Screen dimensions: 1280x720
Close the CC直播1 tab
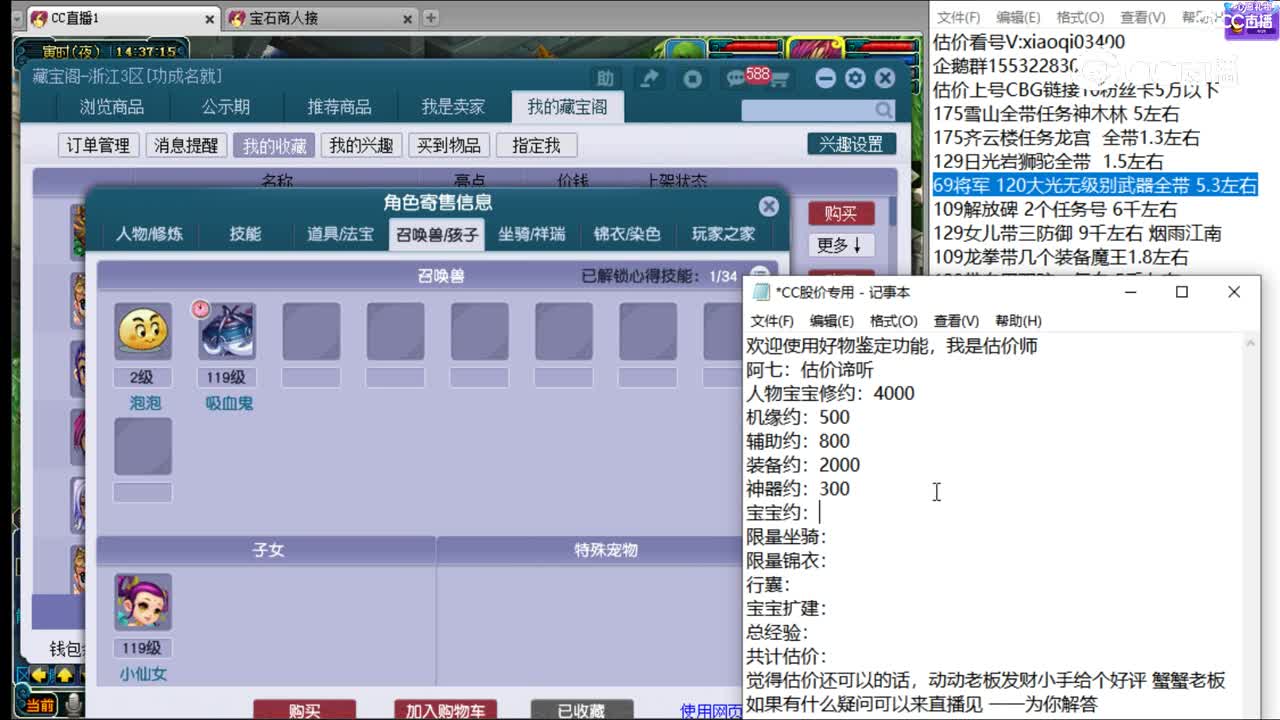coord(210,18)
